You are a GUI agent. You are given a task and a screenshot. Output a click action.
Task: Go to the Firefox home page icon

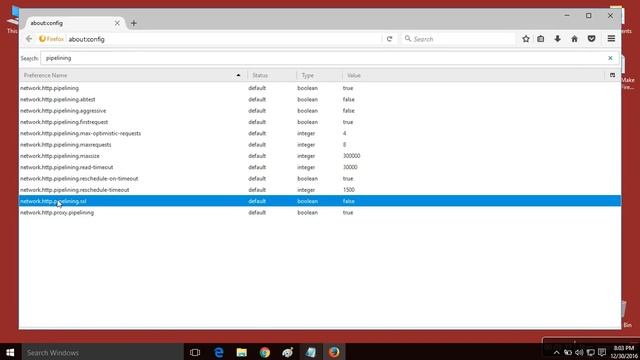click(x=574, y=39)
